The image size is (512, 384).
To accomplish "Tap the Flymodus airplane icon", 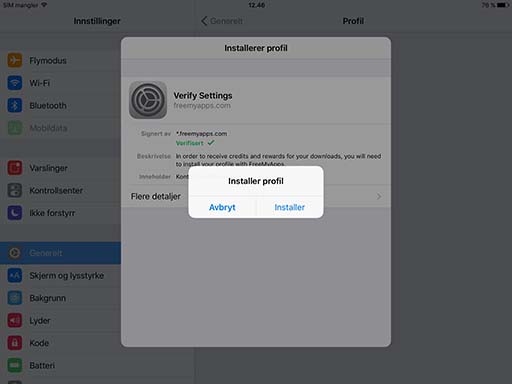I will point(15,60).
